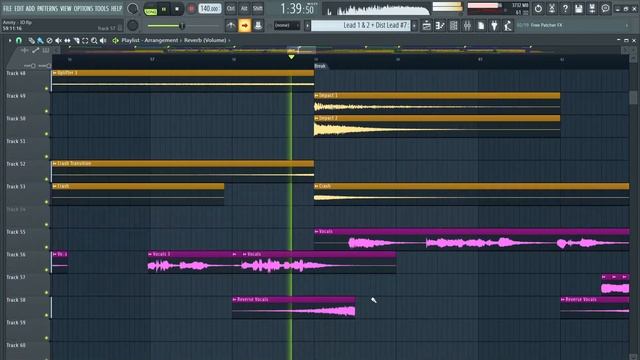Screen dimensions: 640x360
Task: Stop playback with the transport stop button
Action: (x=177, y=9)
